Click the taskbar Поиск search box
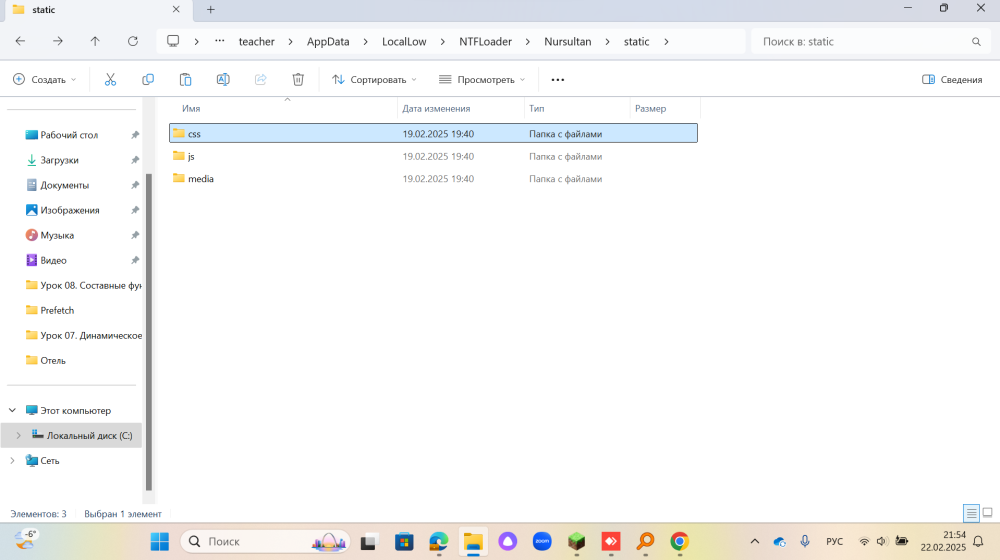The width and height of the screenshot is (1000, 560). pos(265,542)
